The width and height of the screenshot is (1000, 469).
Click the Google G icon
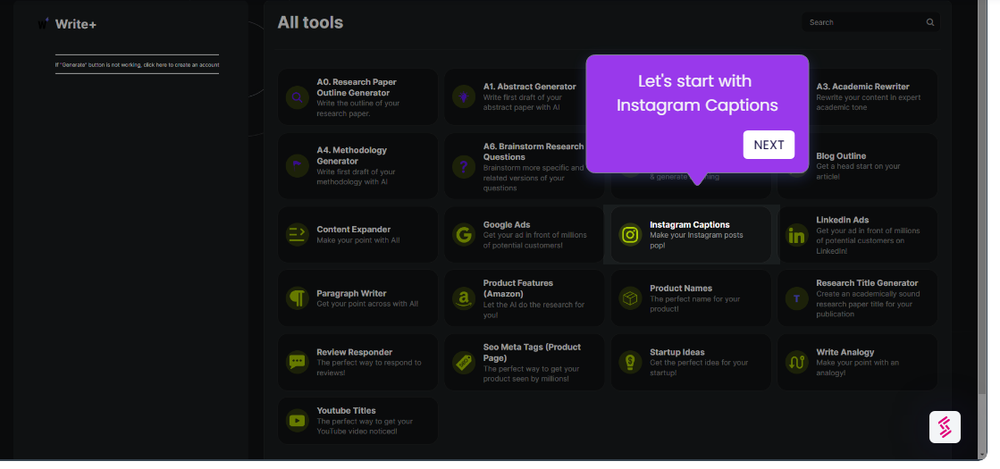pyautogui.click(x=464, y=235)
